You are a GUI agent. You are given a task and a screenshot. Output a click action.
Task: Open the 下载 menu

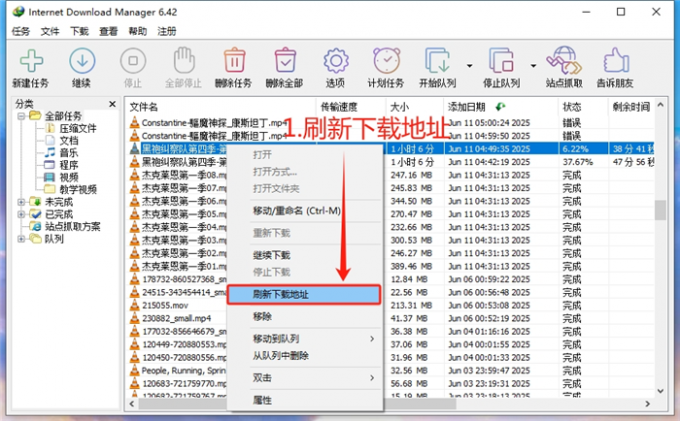[79, 31]
